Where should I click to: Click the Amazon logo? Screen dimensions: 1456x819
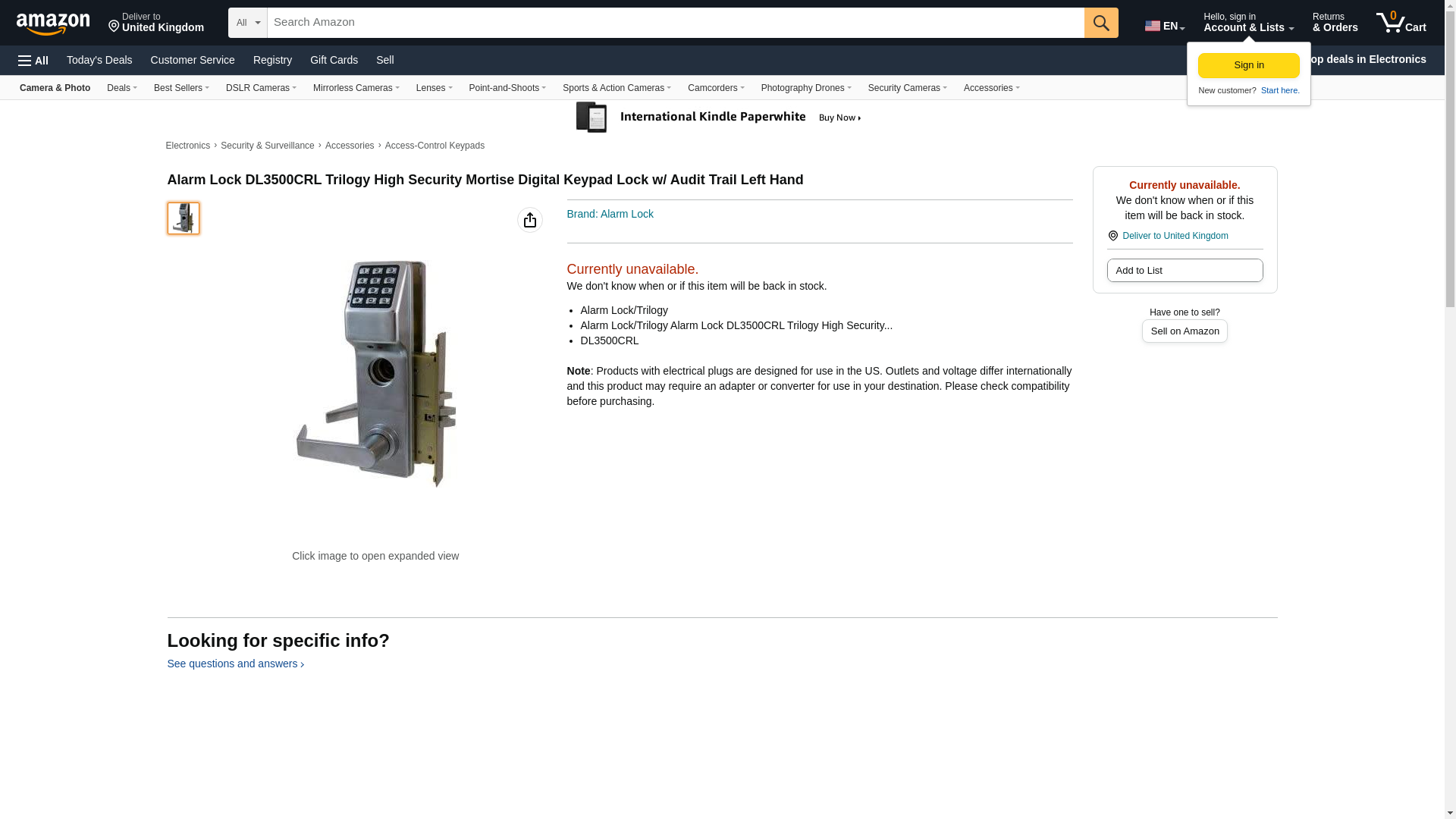tap(53, 24)
